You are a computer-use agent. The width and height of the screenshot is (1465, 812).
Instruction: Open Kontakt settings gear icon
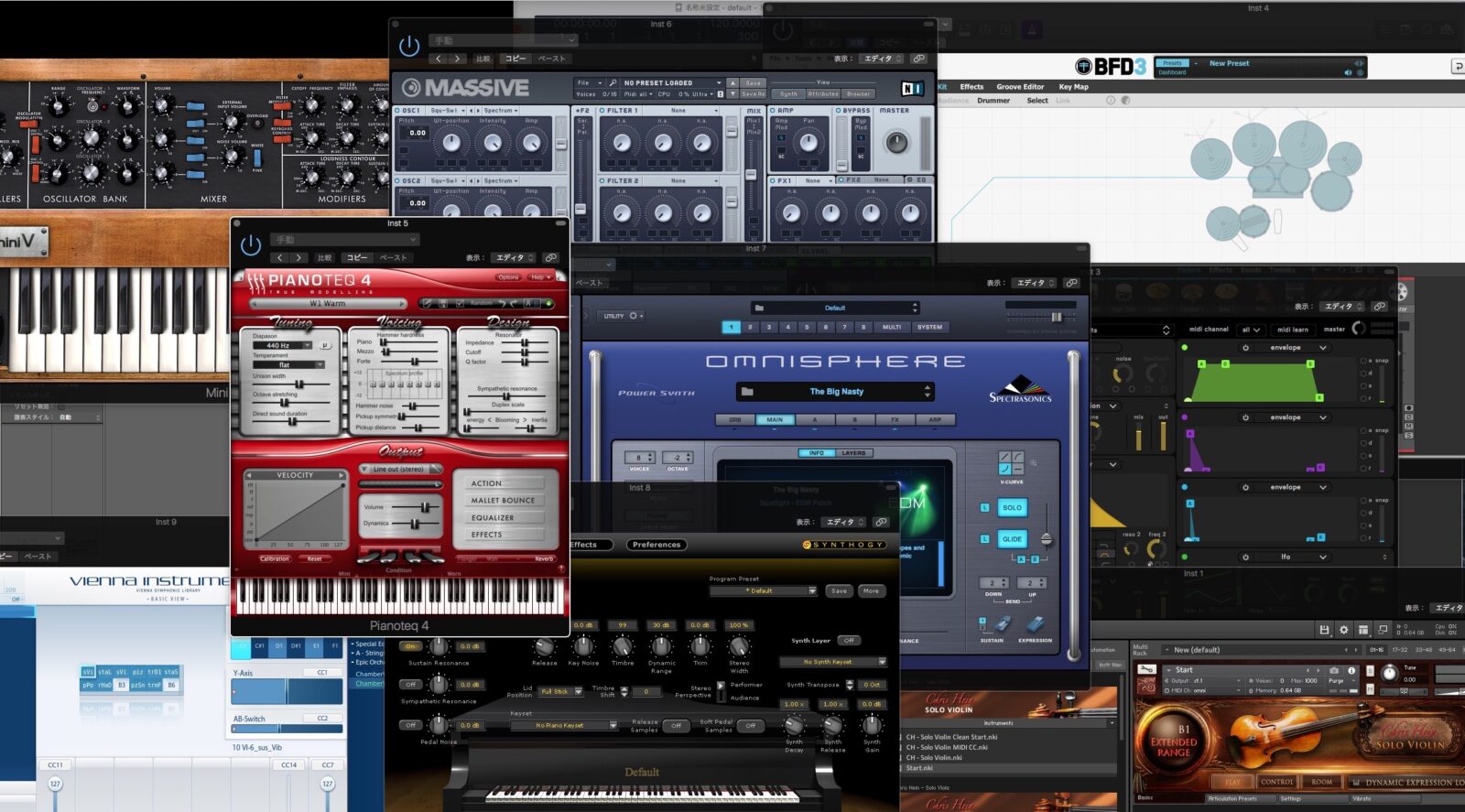1343,630
